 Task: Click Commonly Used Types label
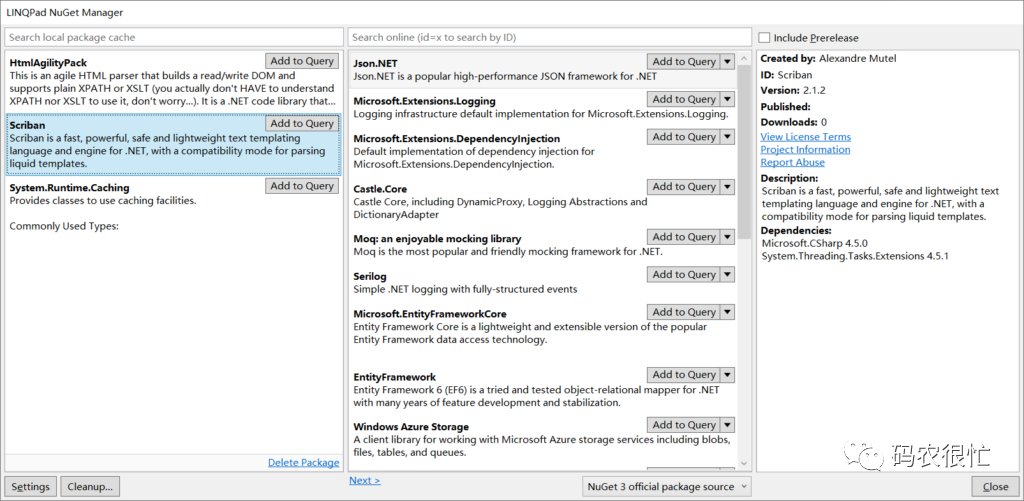point(63,227)
